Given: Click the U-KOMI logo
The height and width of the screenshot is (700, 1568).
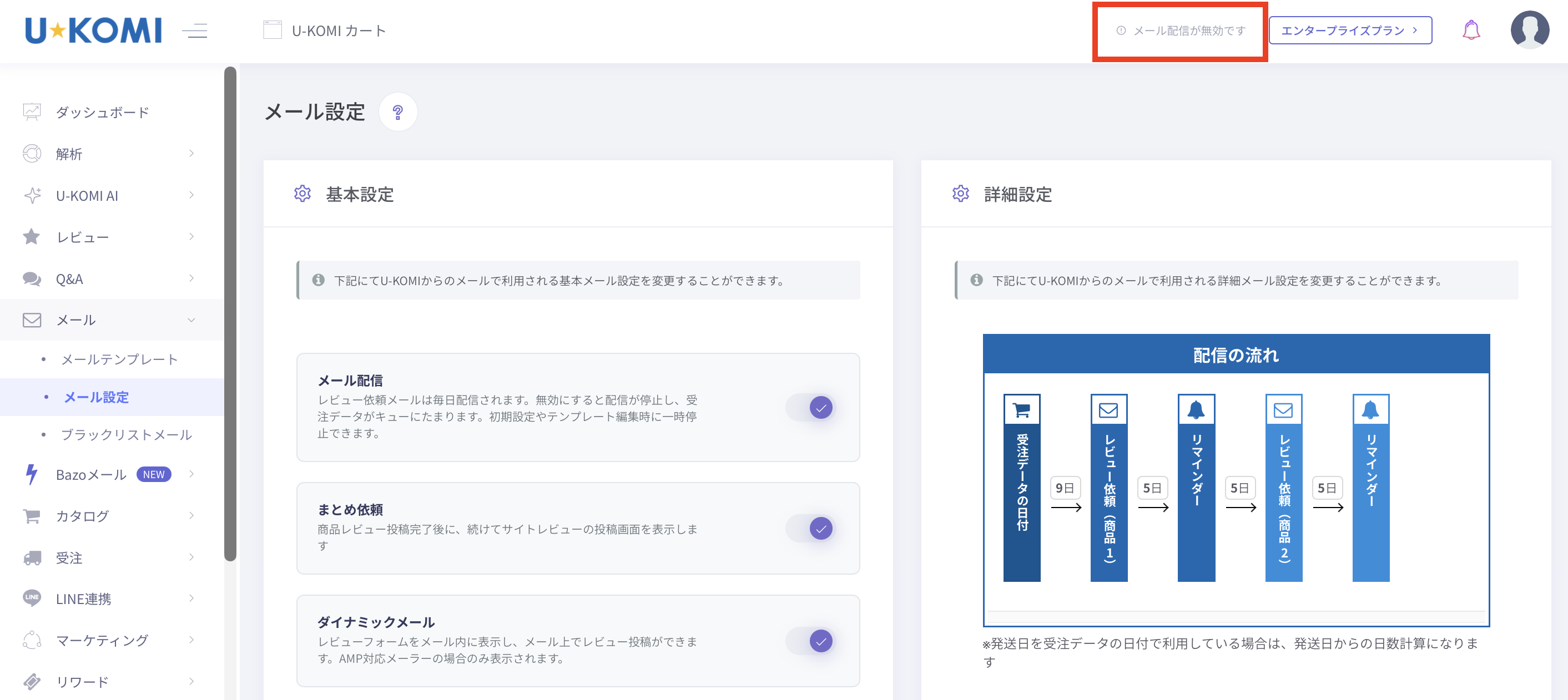Looking at the screenshot, I should point(93,31).
